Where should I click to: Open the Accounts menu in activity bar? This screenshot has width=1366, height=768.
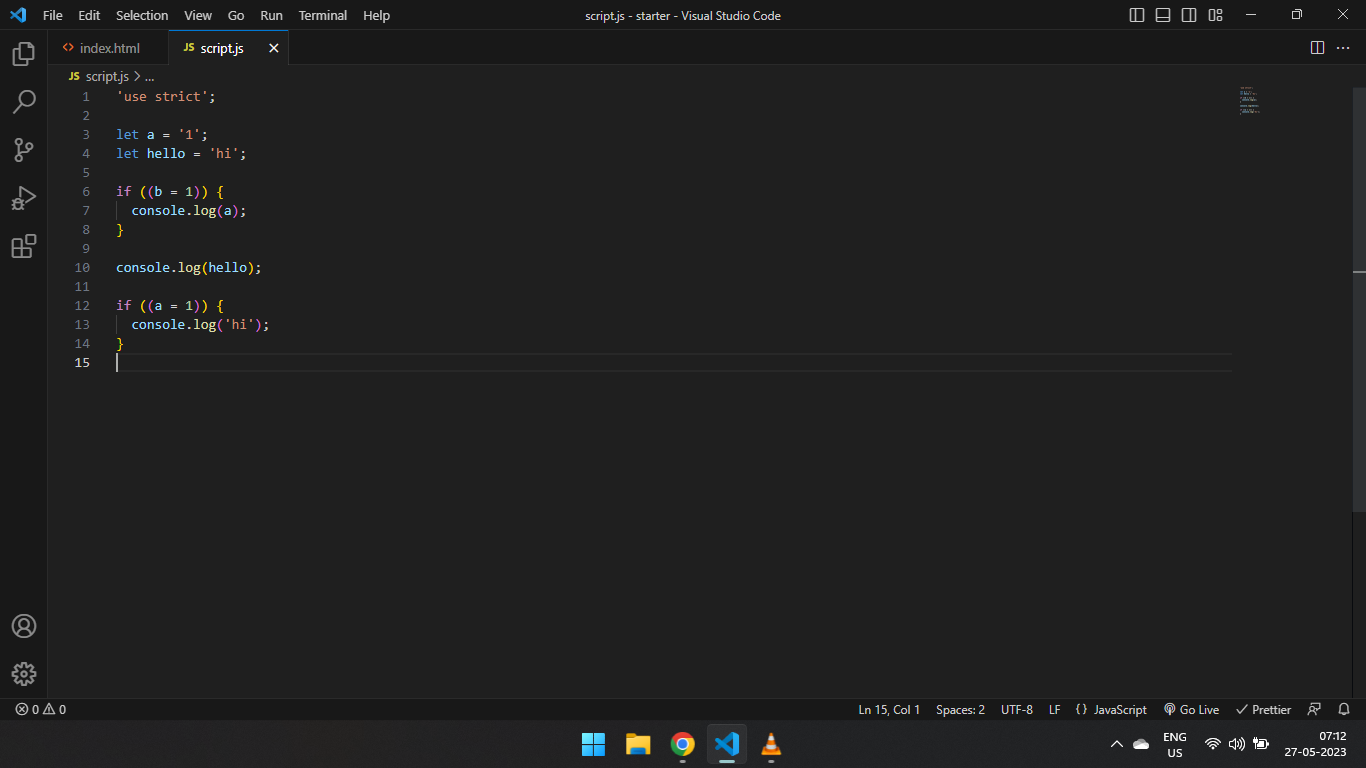pos(24,626)
